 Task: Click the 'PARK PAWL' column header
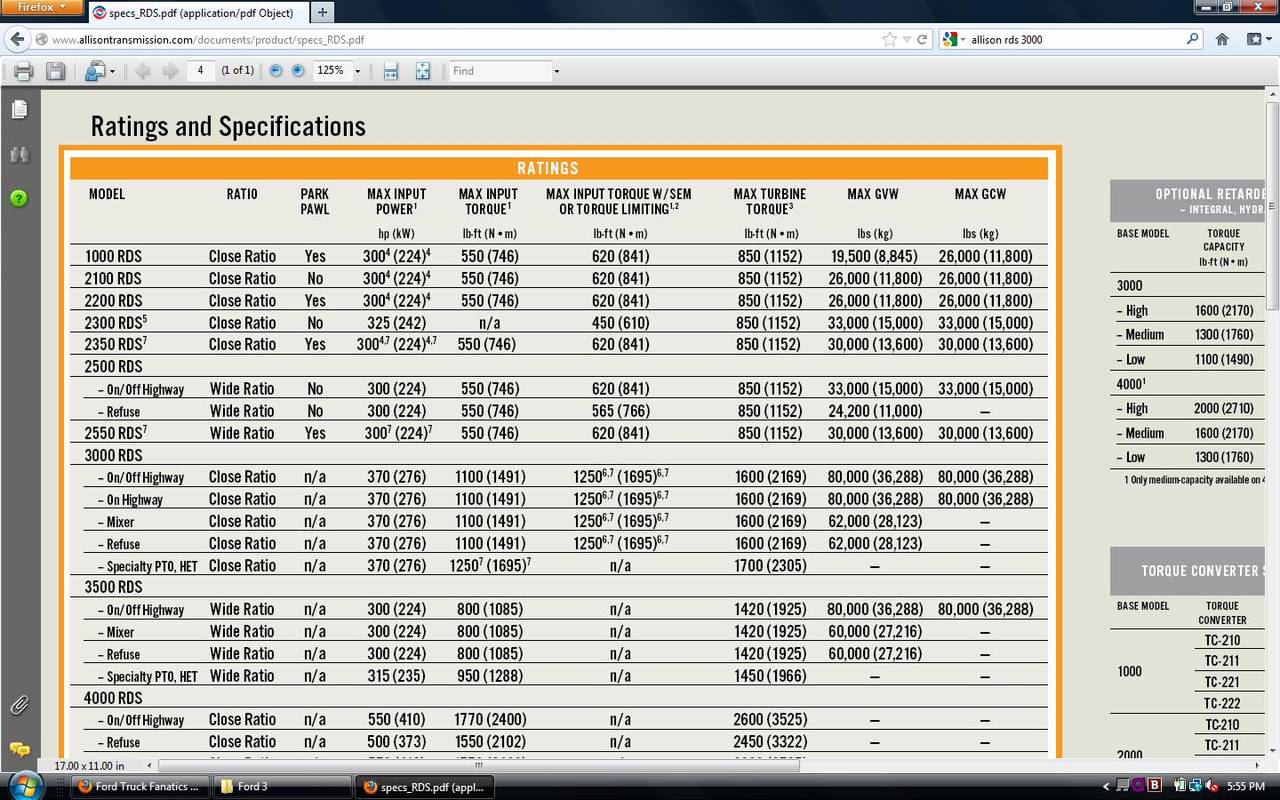click(x=315, y=201)
